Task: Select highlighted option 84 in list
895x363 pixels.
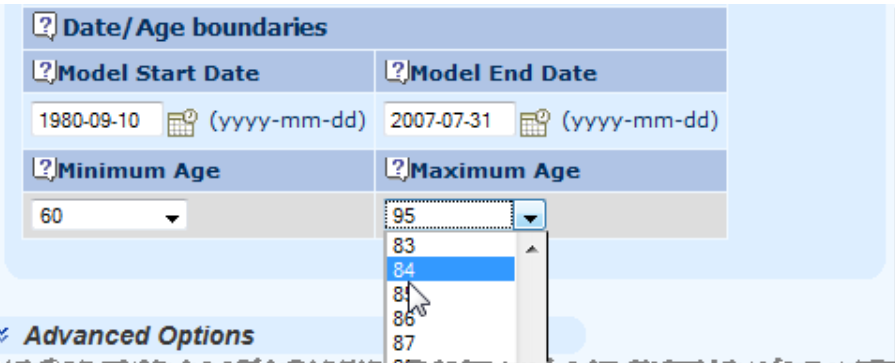Action: pos(450,269)
